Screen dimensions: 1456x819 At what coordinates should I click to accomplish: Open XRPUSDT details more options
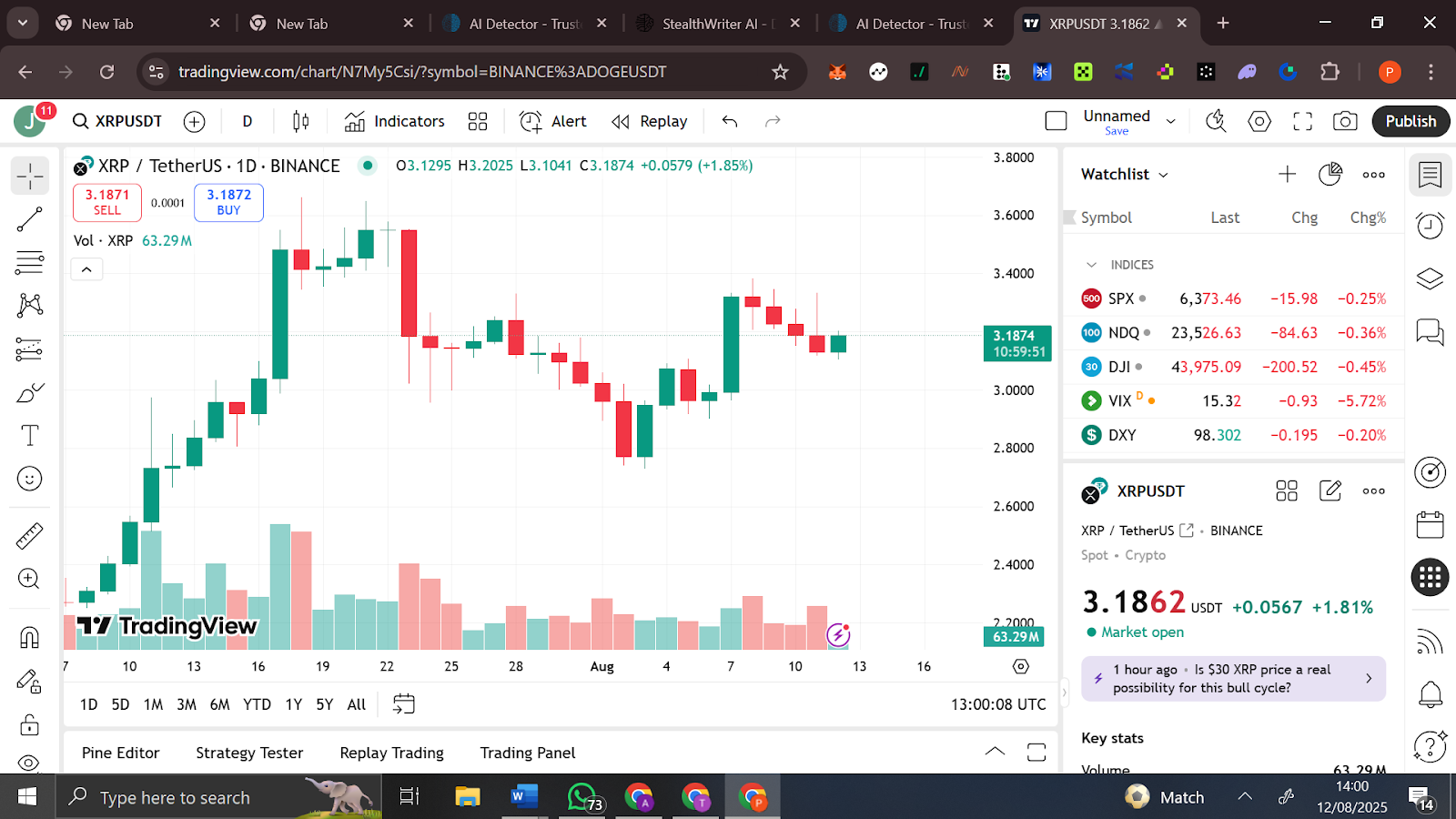(1374, 491)
